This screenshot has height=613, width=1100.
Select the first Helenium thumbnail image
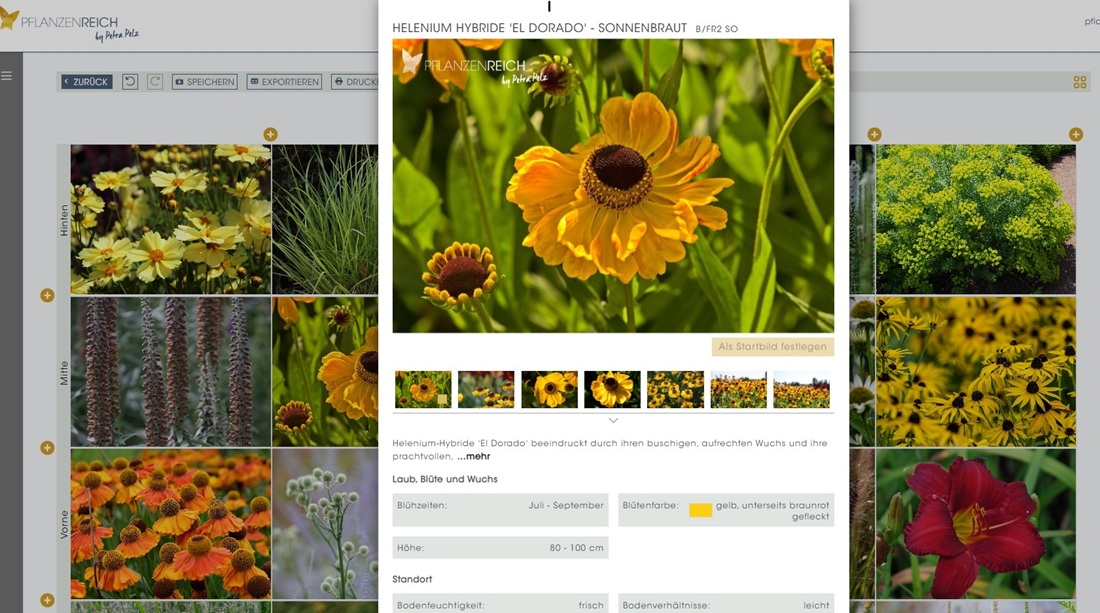tap(423, 390)
